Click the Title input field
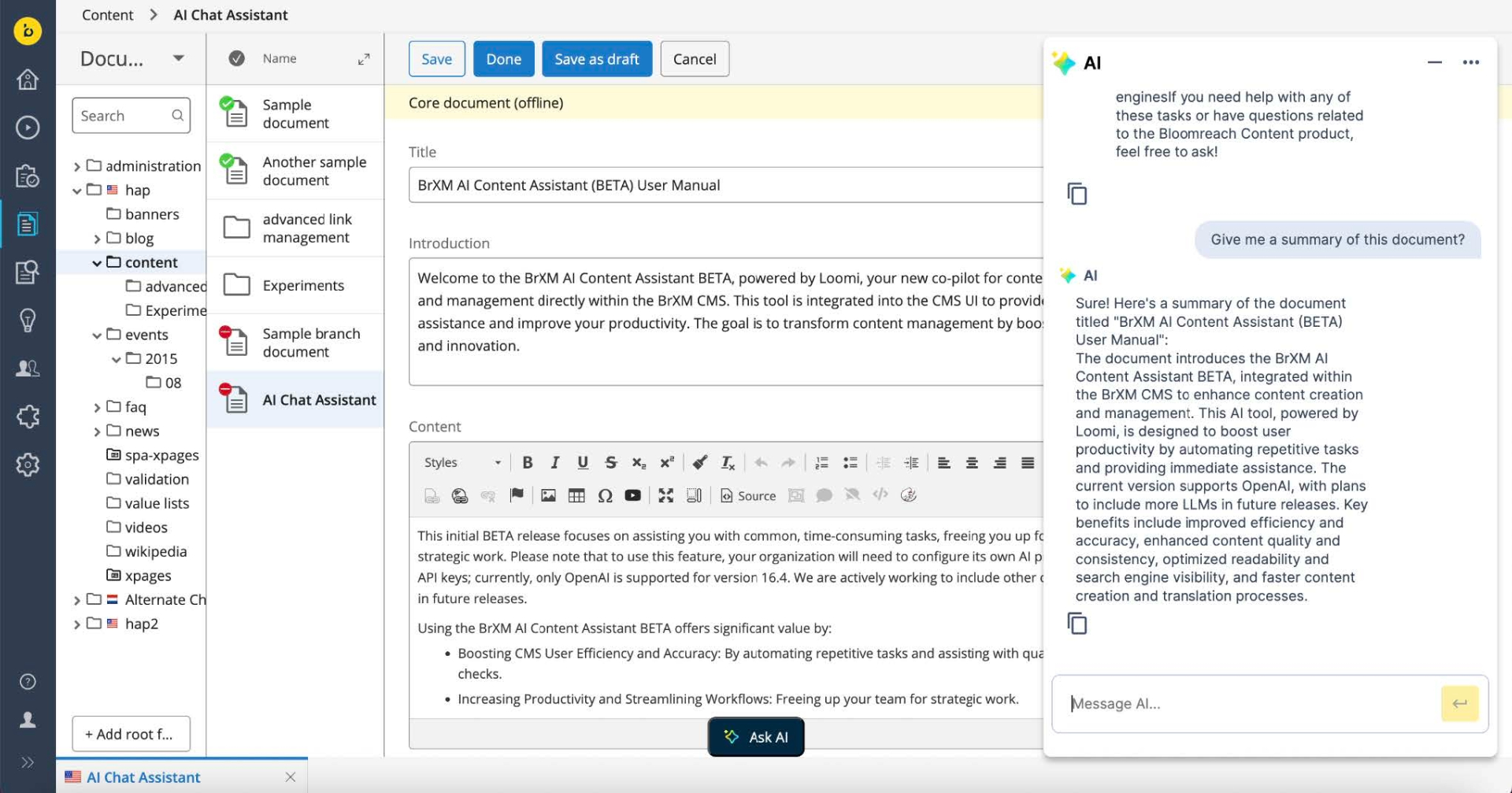 (725, 185)
